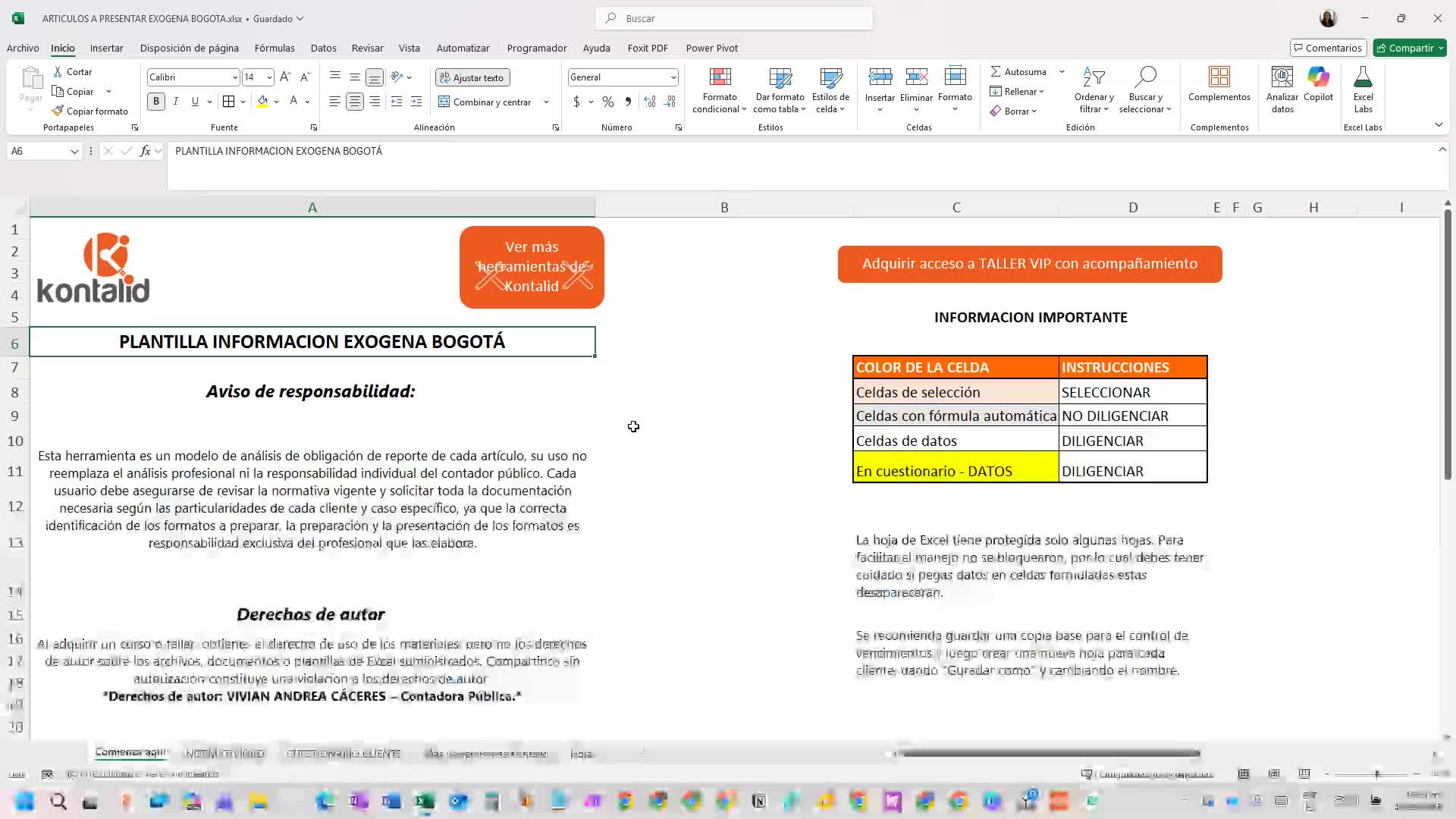
Task: Click Adquirir acceso a TALLER VIP button
Action: coord(1030,264)
